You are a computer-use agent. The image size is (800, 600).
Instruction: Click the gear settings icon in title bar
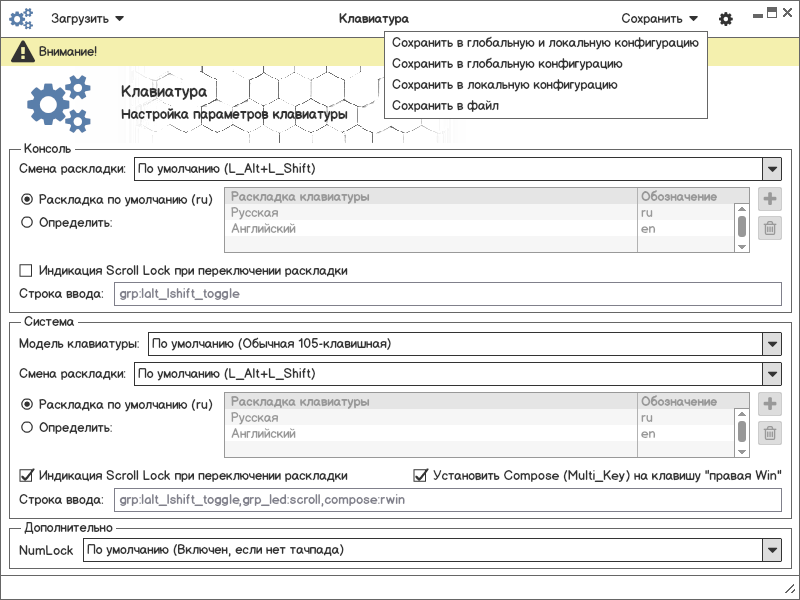coord(726,18)
